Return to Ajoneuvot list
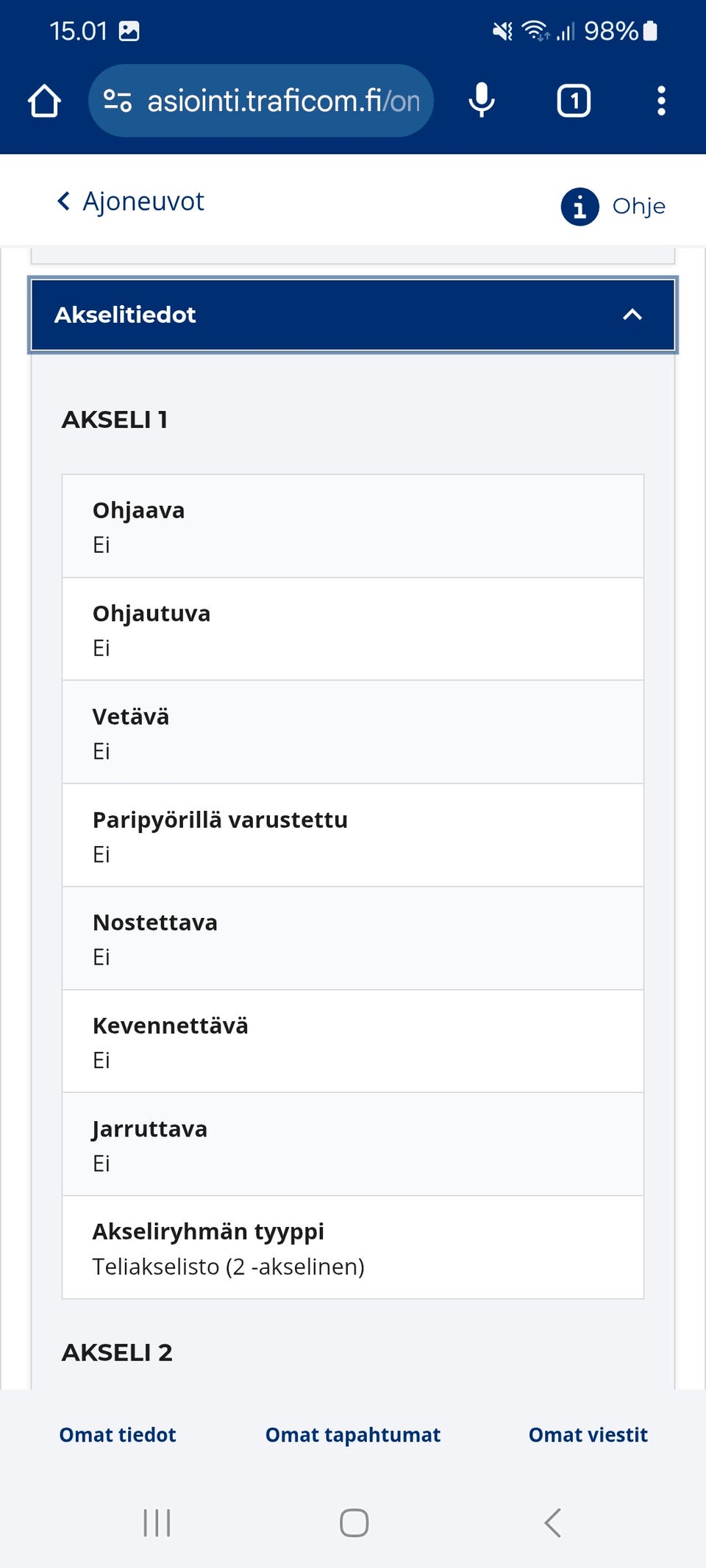The image size is (706, 1568). pyautogui.click(x=129, y=200)
